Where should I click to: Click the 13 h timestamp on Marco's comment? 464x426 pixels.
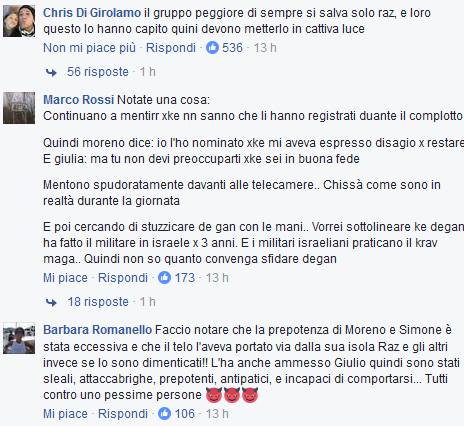(217, 278)
